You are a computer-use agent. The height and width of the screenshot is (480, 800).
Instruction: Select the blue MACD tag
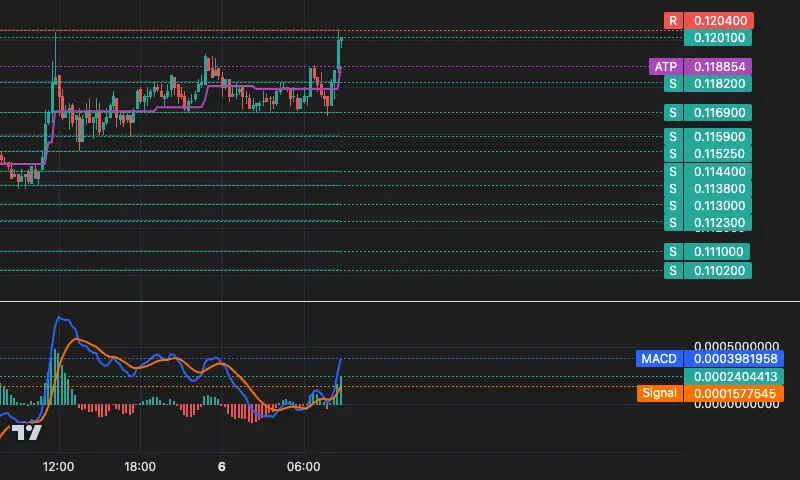coord(659,359)
